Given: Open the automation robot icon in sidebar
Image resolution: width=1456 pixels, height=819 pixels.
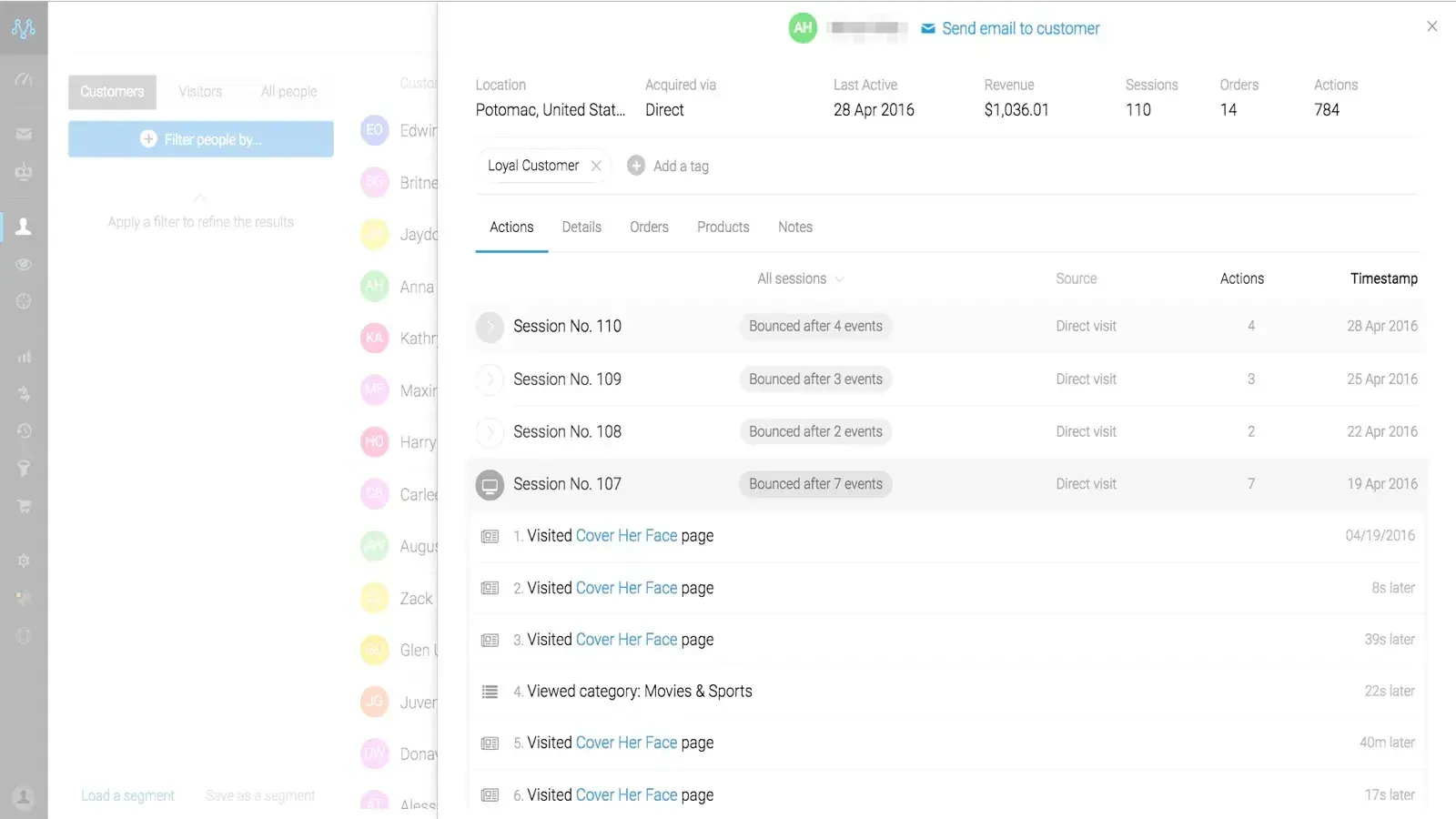Looking at the screenshot, I should click(24, 172).
